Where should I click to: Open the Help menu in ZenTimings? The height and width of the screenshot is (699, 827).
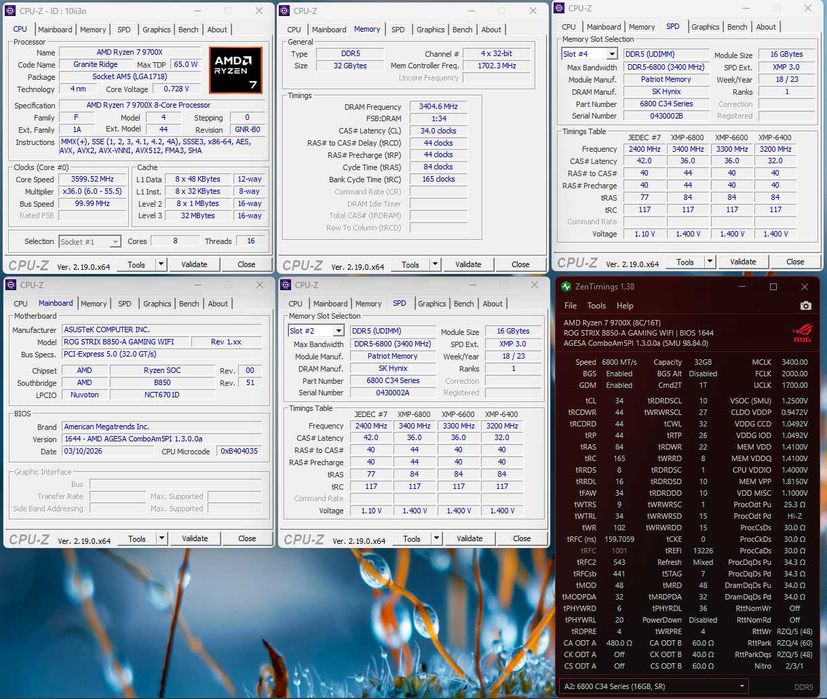pyautogui.click(x=624, y=305)
